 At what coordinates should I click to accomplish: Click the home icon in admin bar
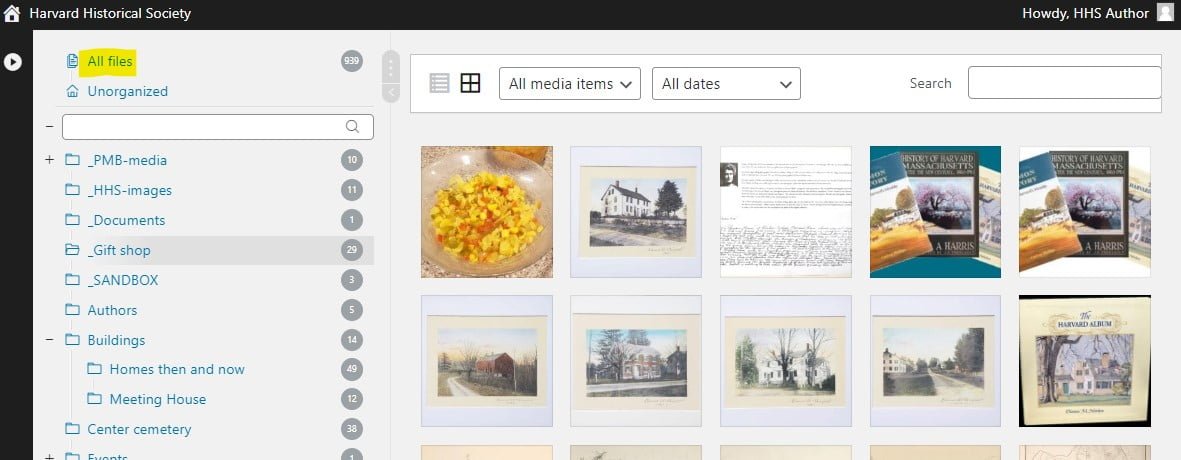pos(12,14)
